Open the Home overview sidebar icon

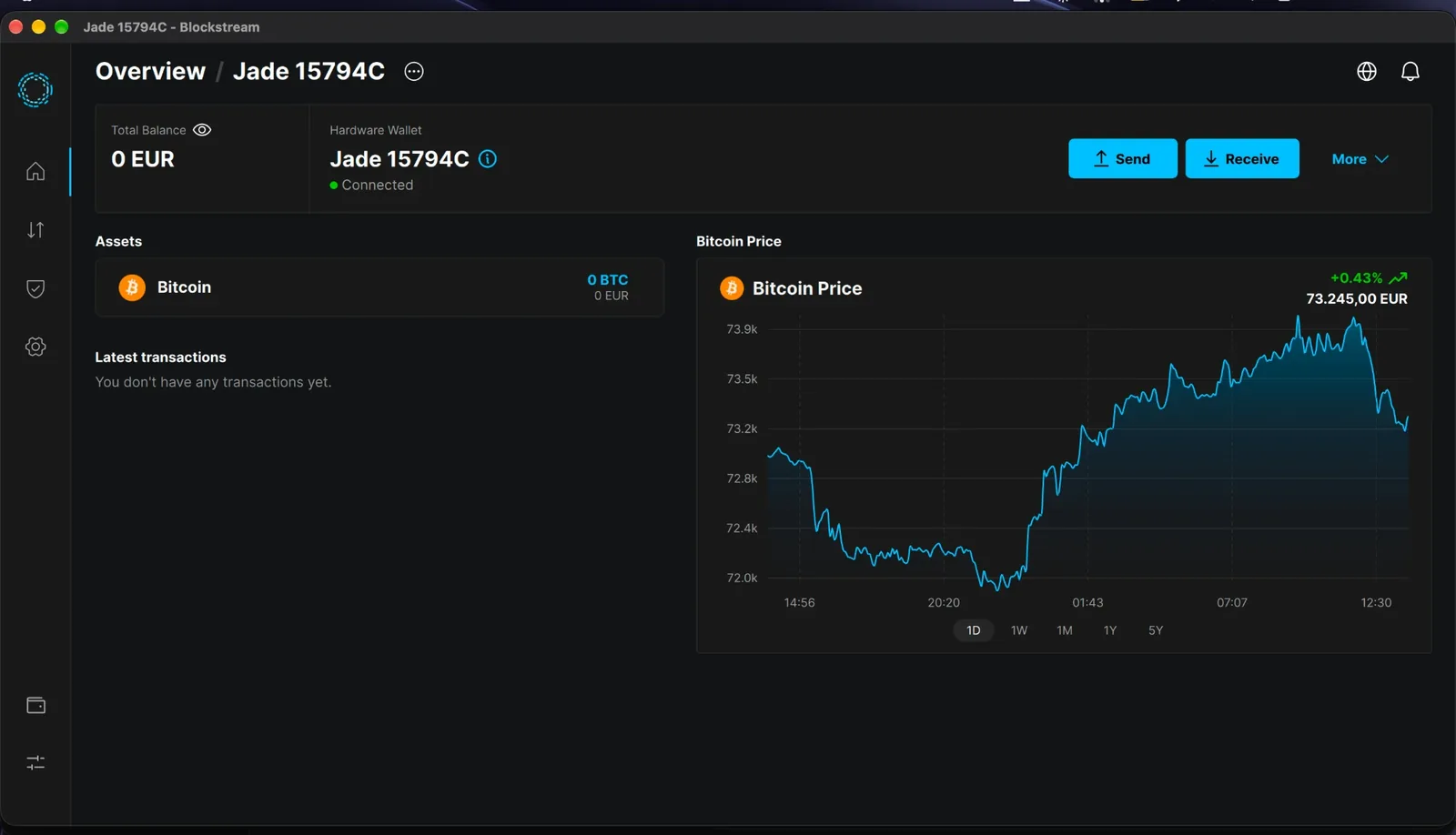pos(35,171)
